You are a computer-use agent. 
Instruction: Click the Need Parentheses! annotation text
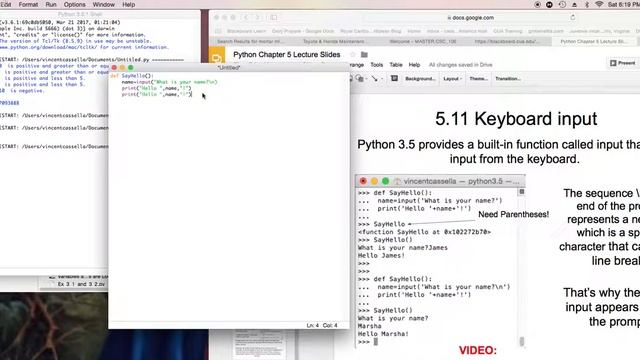[x=513, y=214]
